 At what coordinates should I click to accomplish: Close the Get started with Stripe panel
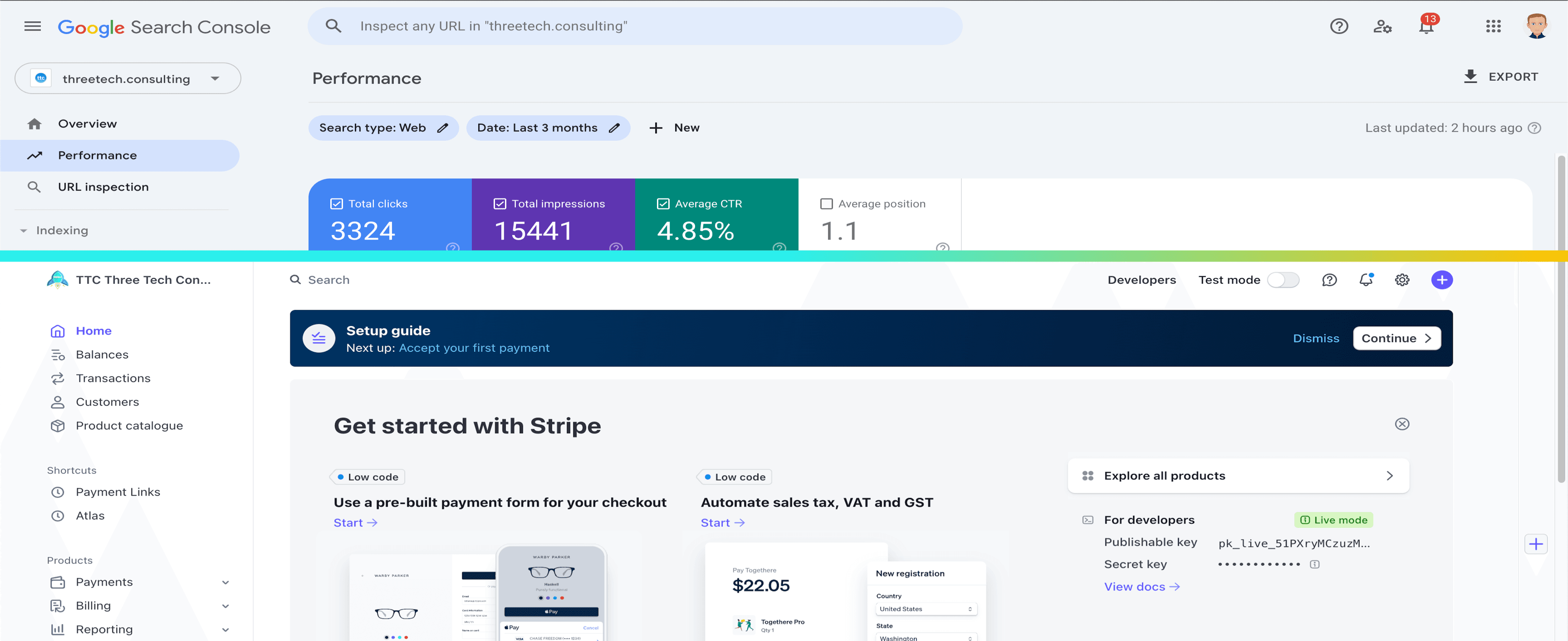pos(1402,424)
